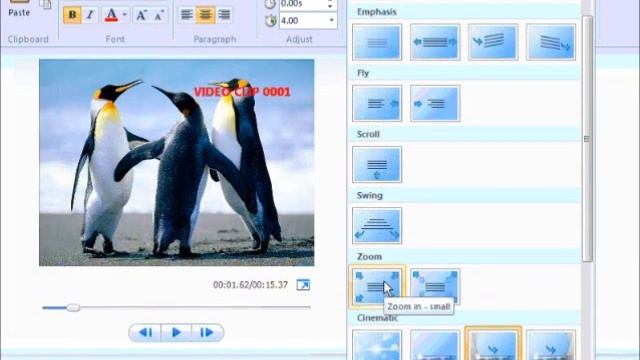Screen dimensions: 640x360
Task: Select the Swing text effect
Action: [377, 226]
